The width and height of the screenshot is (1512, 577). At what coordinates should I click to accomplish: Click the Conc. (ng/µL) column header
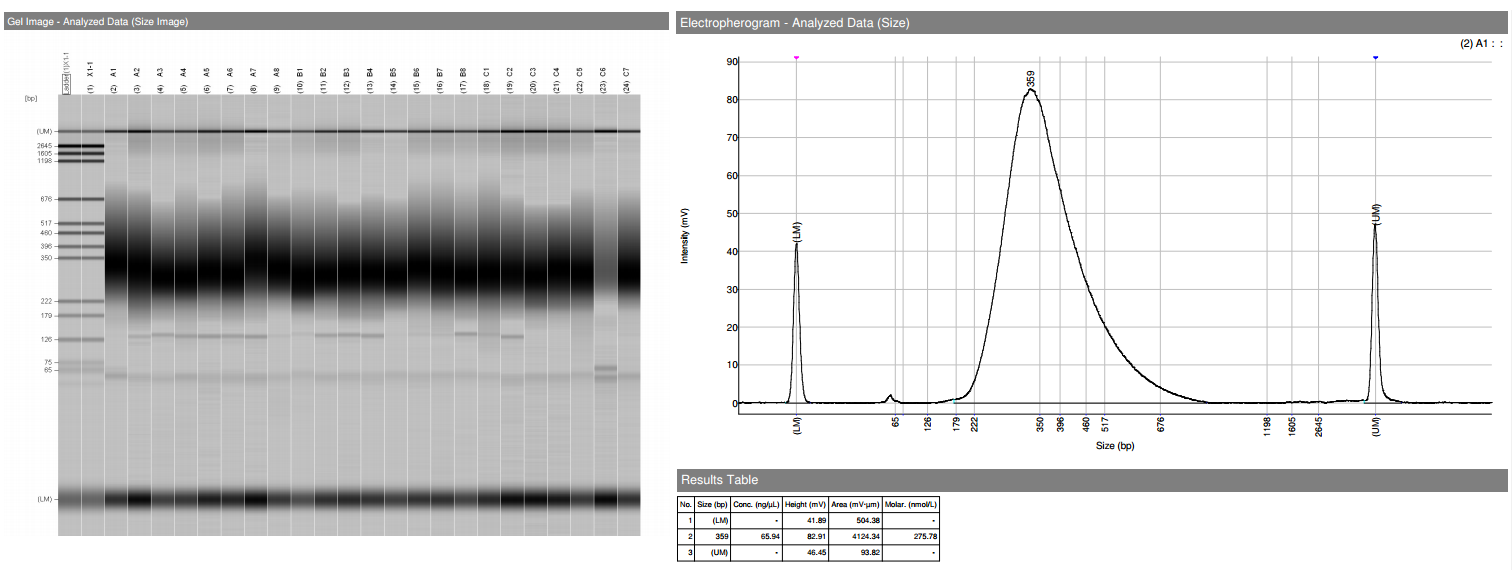pos(757,506)
